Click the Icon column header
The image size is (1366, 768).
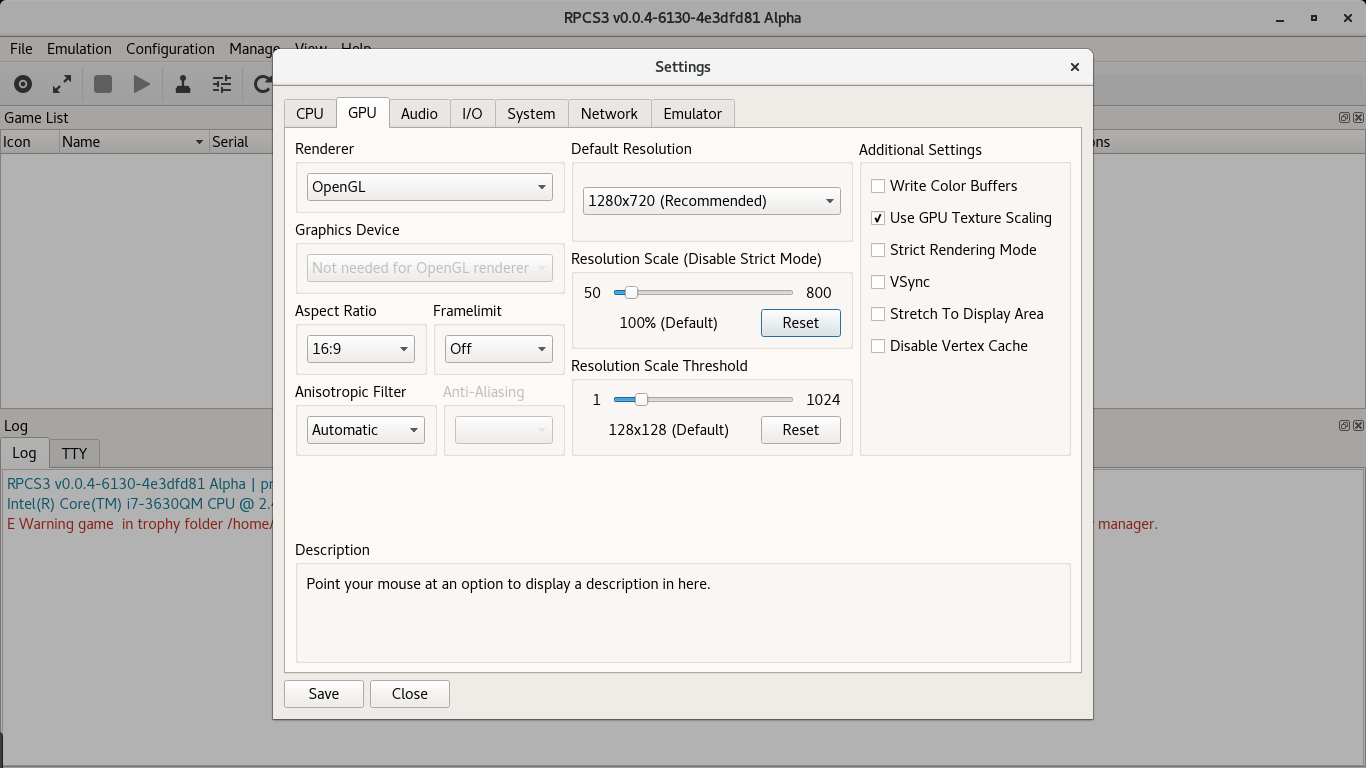point(29,142)
